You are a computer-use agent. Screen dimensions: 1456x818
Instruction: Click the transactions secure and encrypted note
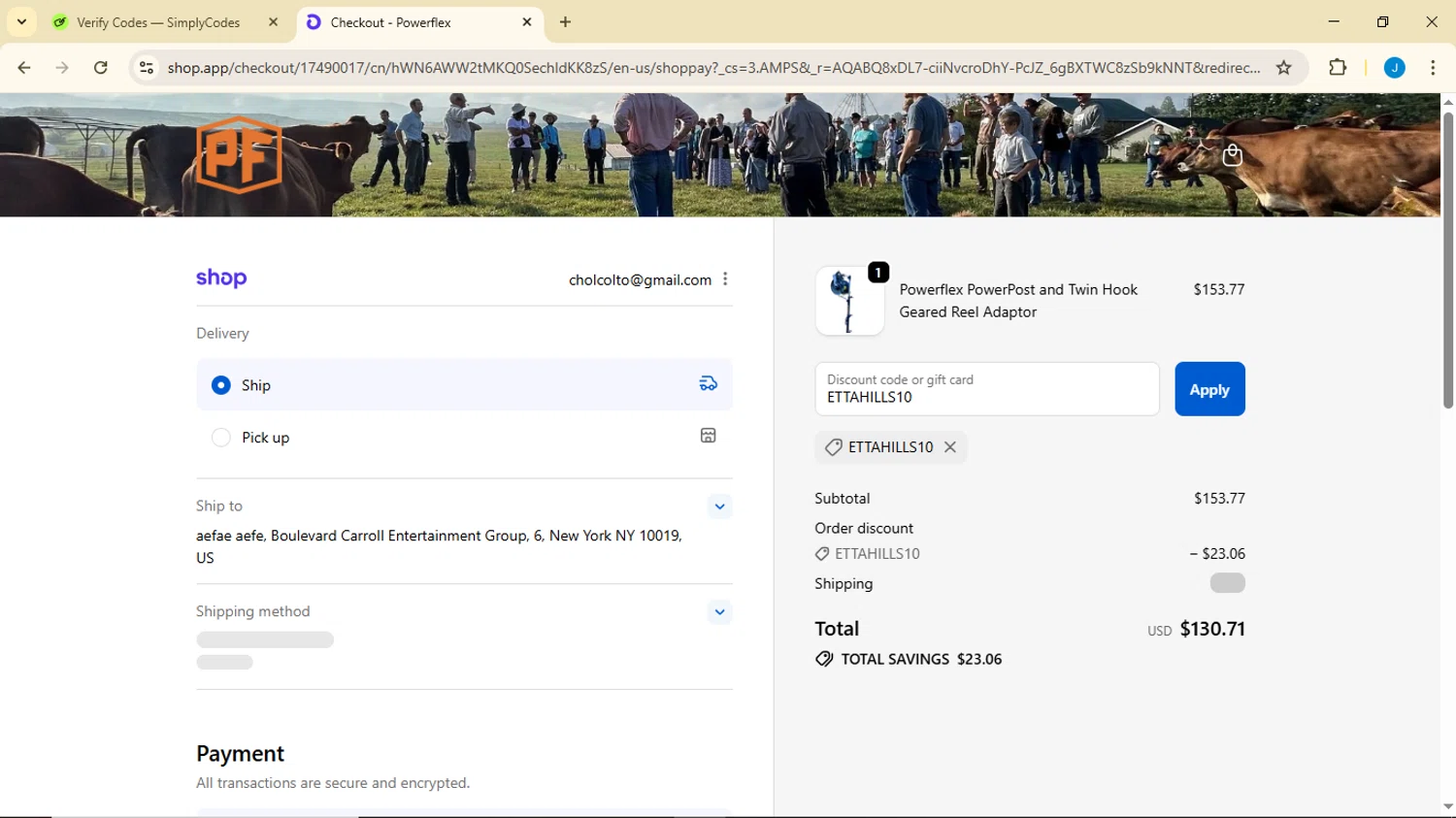pos(333,783)
